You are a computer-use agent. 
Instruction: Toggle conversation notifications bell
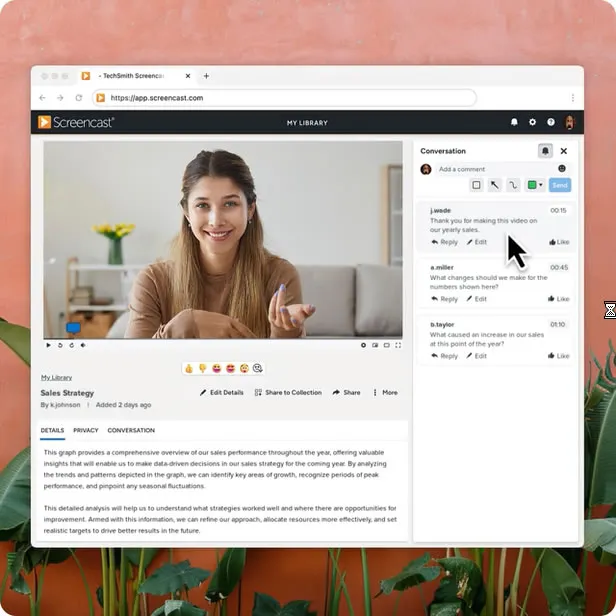[545, 151]
